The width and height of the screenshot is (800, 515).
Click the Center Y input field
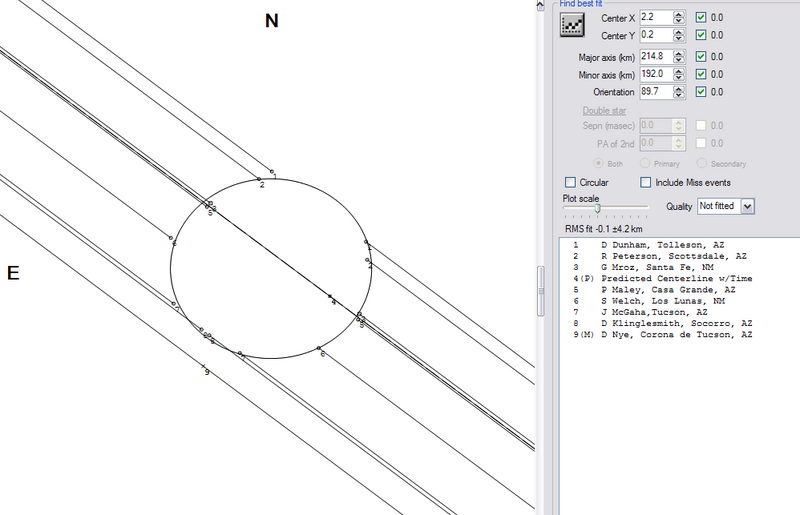click(654, 37)
